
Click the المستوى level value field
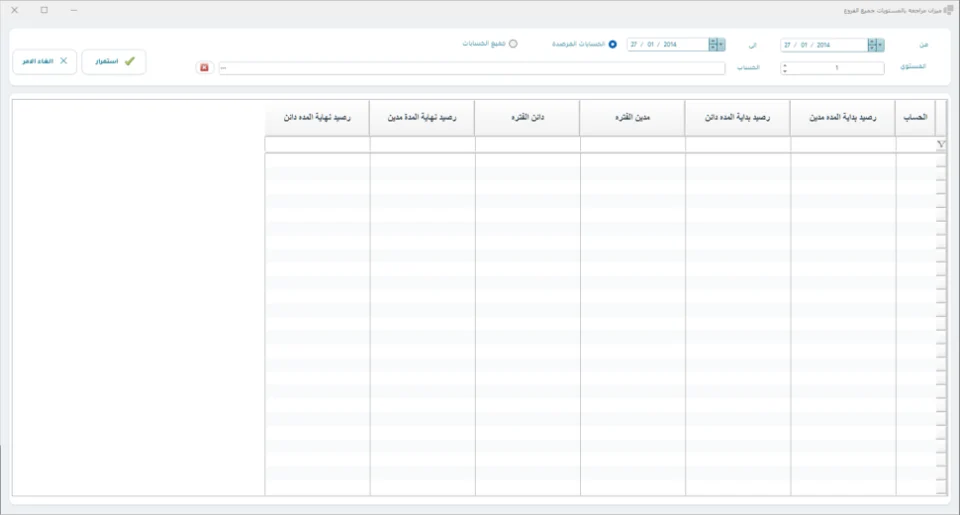tap(836, 68)
